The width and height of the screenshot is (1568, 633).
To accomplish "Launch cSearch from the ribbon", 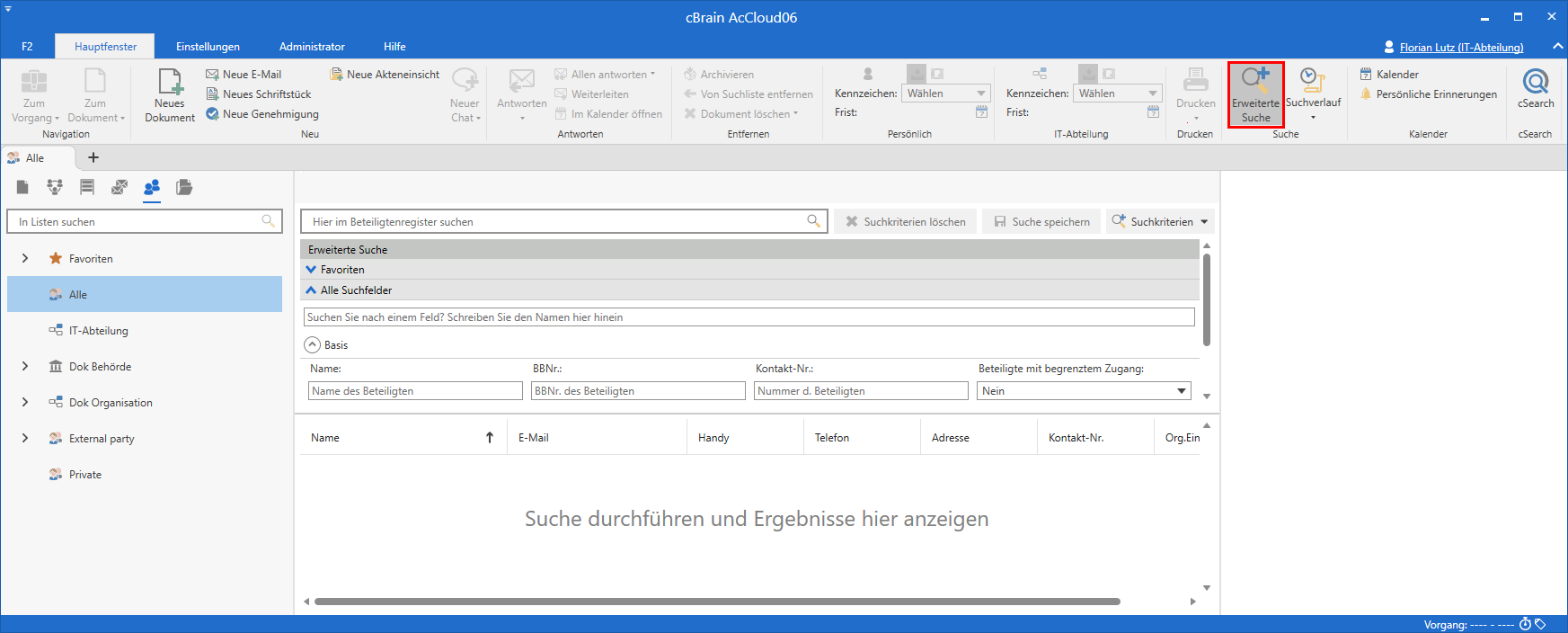I will click(1536, 89).
